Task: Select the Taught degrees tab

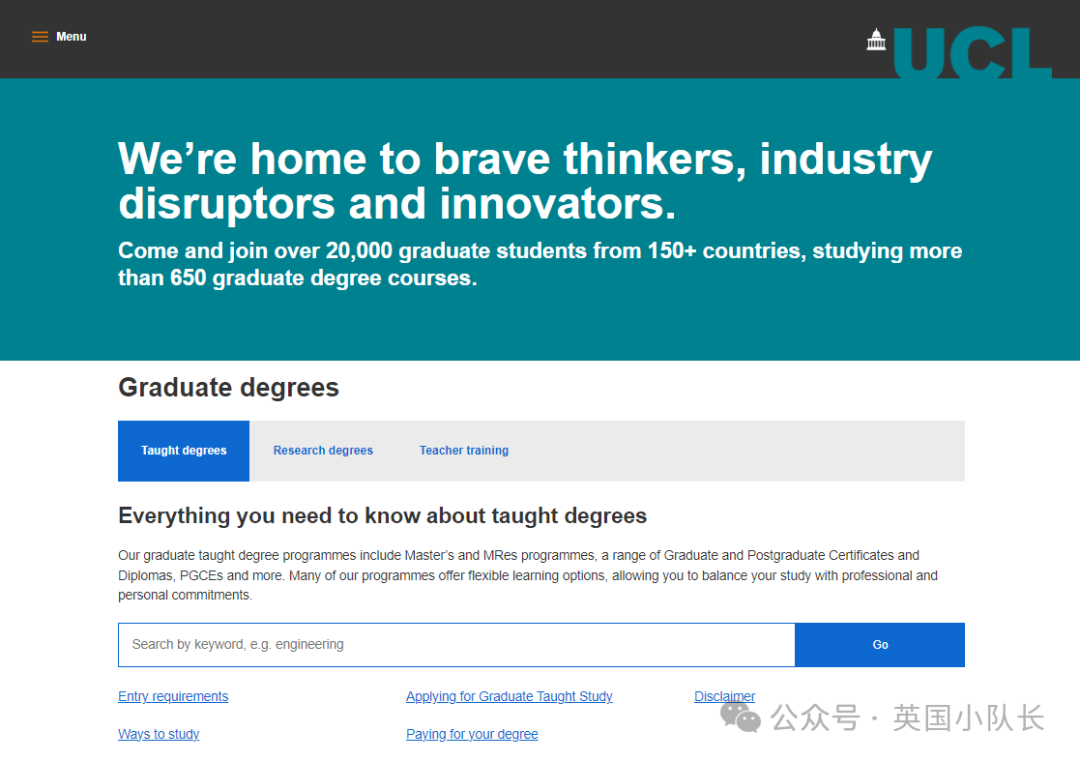Action: [184, 450]
